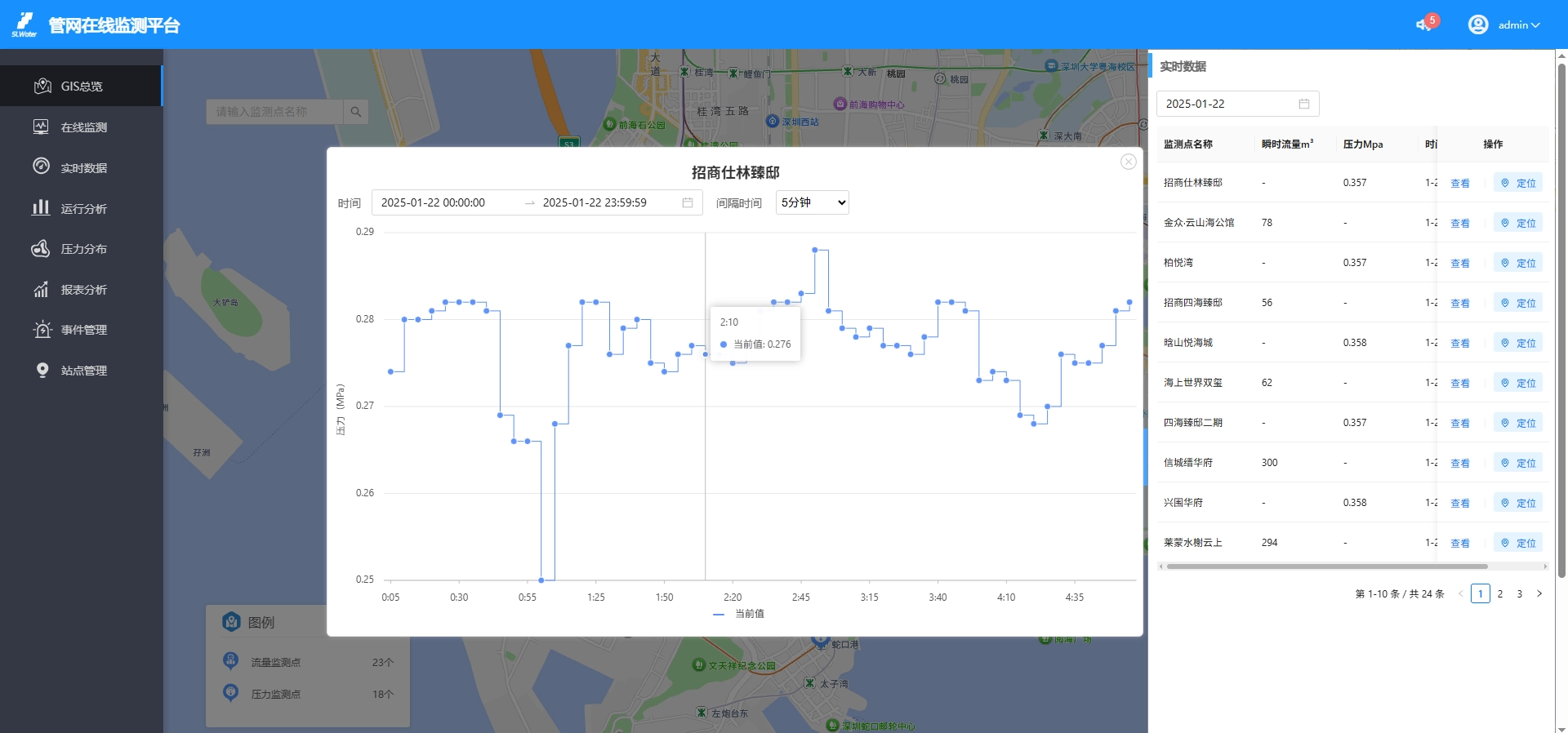
Task: Click 定位 for 招商四海臻邸
Action: [x=1518, y=304]
